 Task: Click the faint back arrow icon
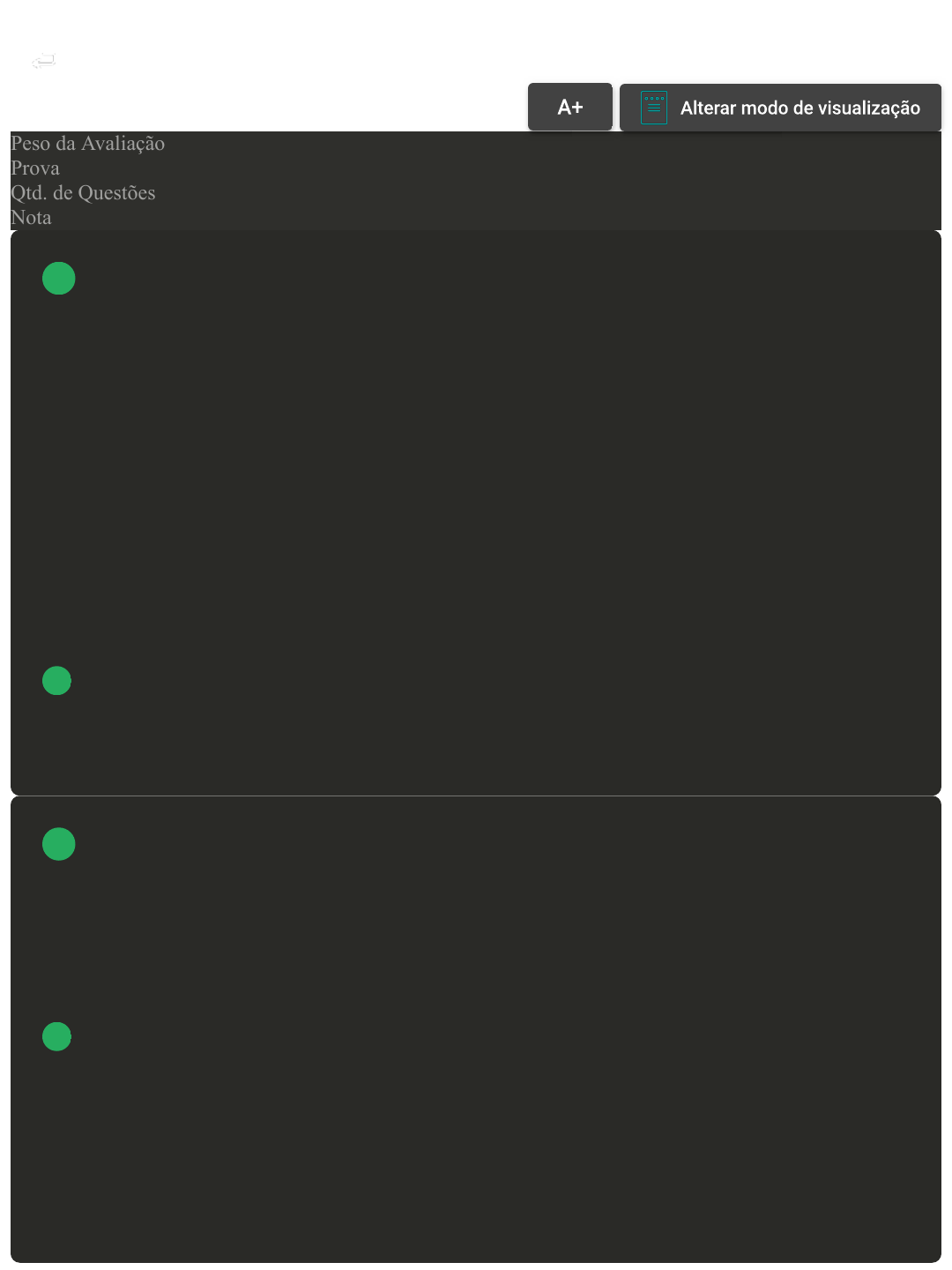click(x=43, y=61)
